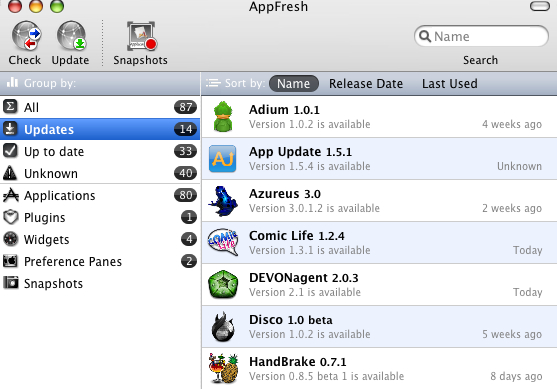Click the 80 count badge beside Applications
The height and width of the screenshot is (389, 557).
pos(185,195)
